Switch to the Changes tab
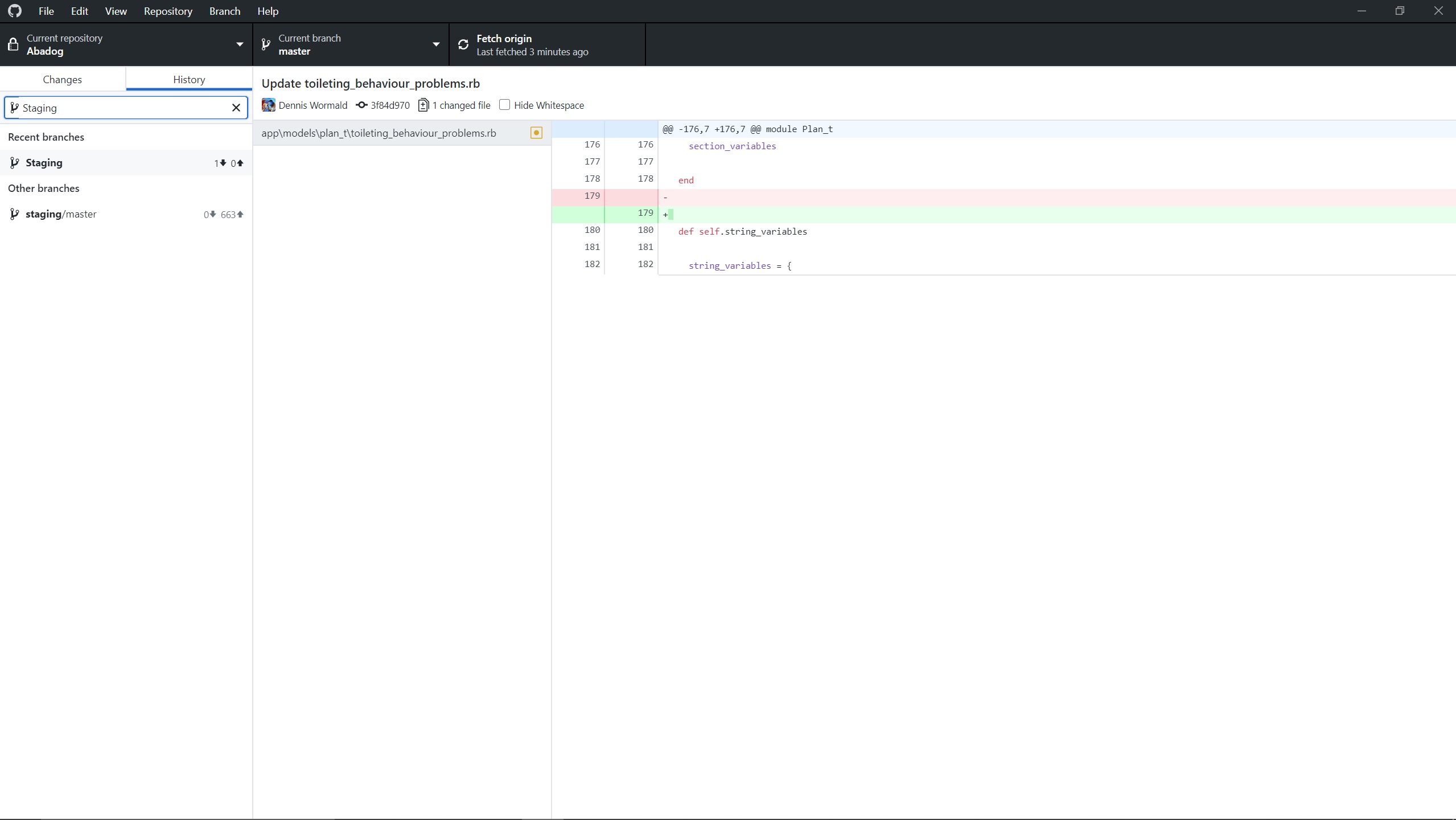This screenshot has height=820, width=1456. [x=63, y=79]
